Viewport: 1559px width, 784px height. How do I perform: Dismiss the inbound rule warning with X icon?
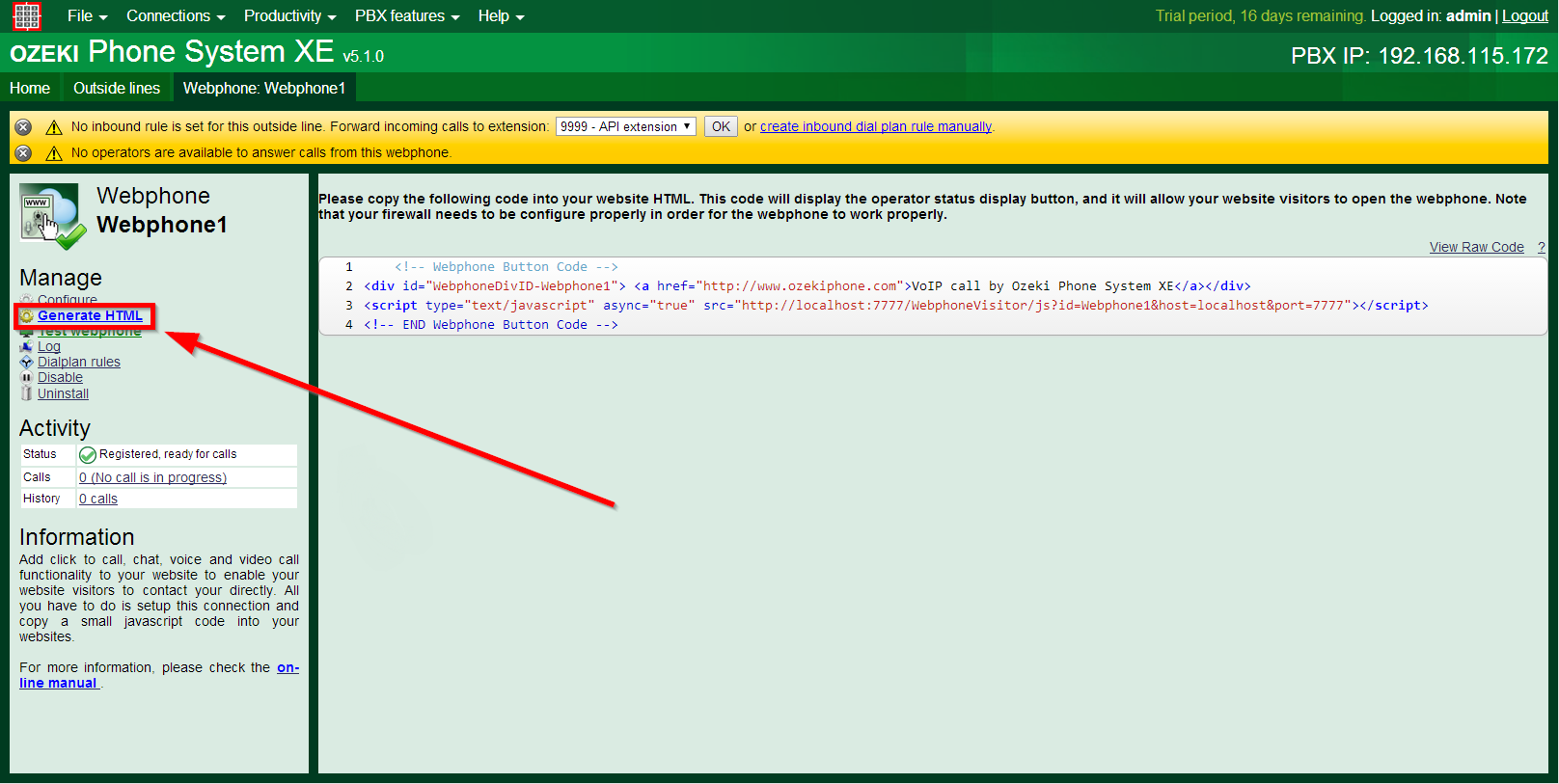24,127
